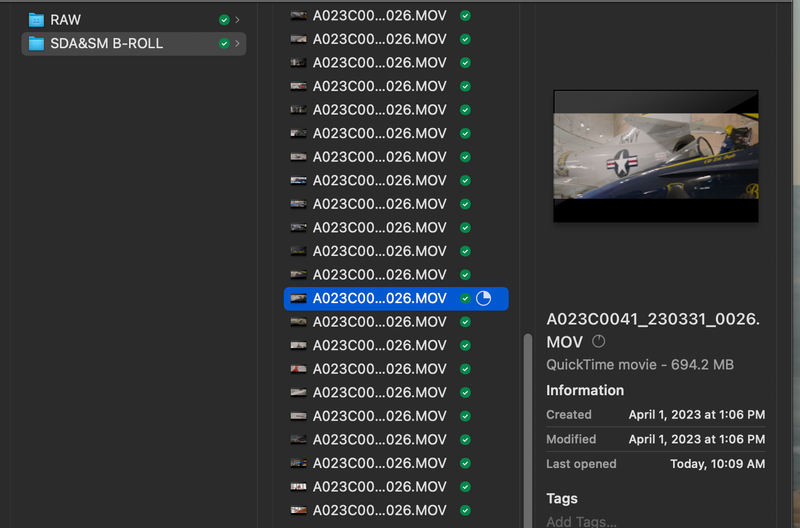
Task: Click the sync checkmark beside SDA&SM B-ROLL
Action: point(224,44)
